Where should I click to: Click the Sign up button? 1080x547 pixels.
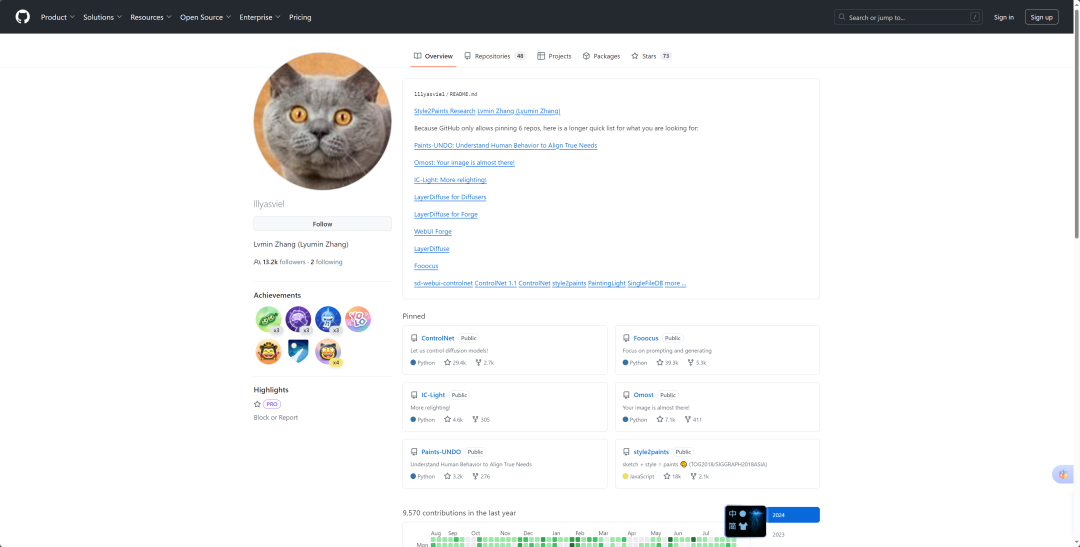pyautogui.click(x=1041, y=17)
